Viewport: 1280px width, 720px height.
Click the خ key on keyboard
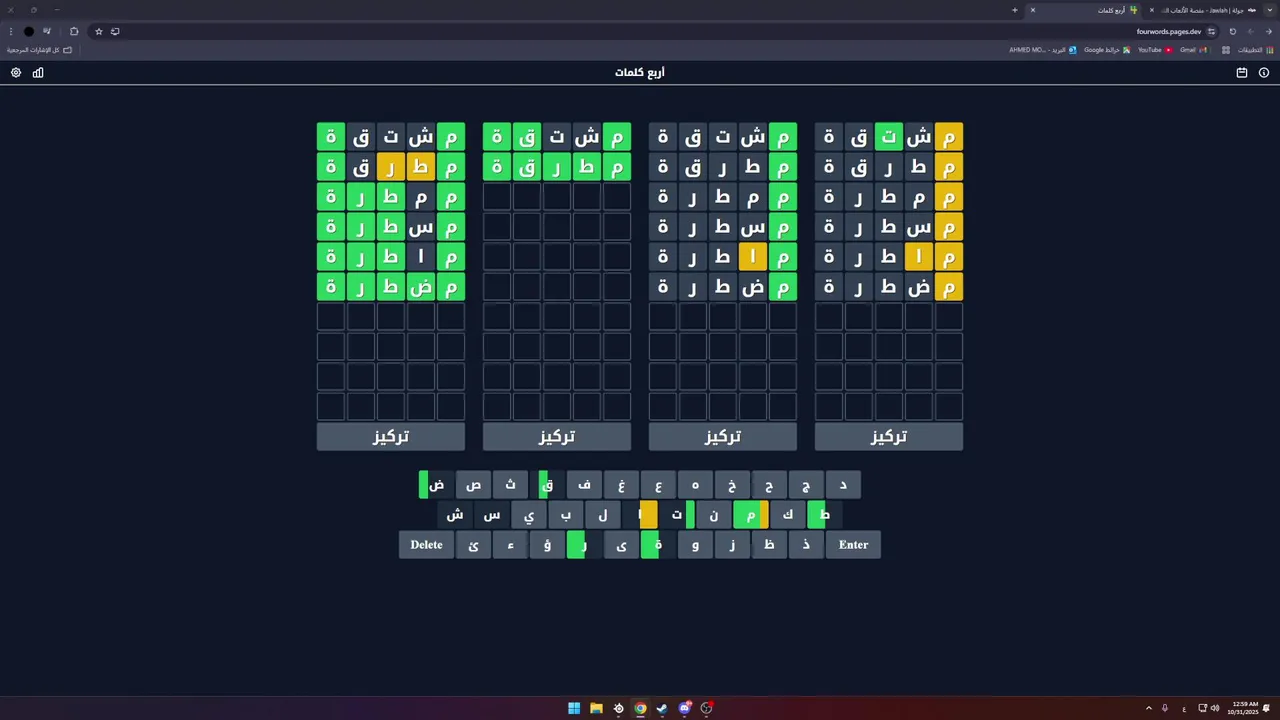pos(732,485)
